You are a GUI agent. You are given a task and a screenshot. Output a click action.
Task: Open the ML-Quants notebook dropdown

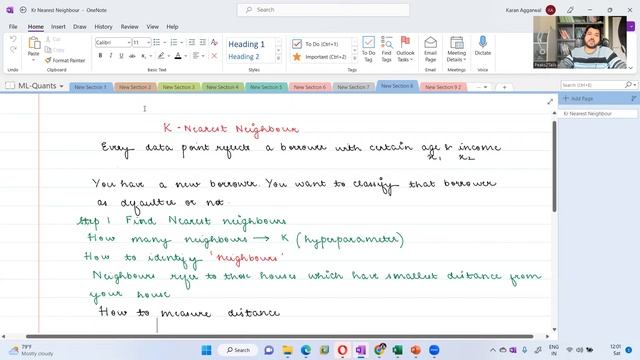[x=62, y=86]
